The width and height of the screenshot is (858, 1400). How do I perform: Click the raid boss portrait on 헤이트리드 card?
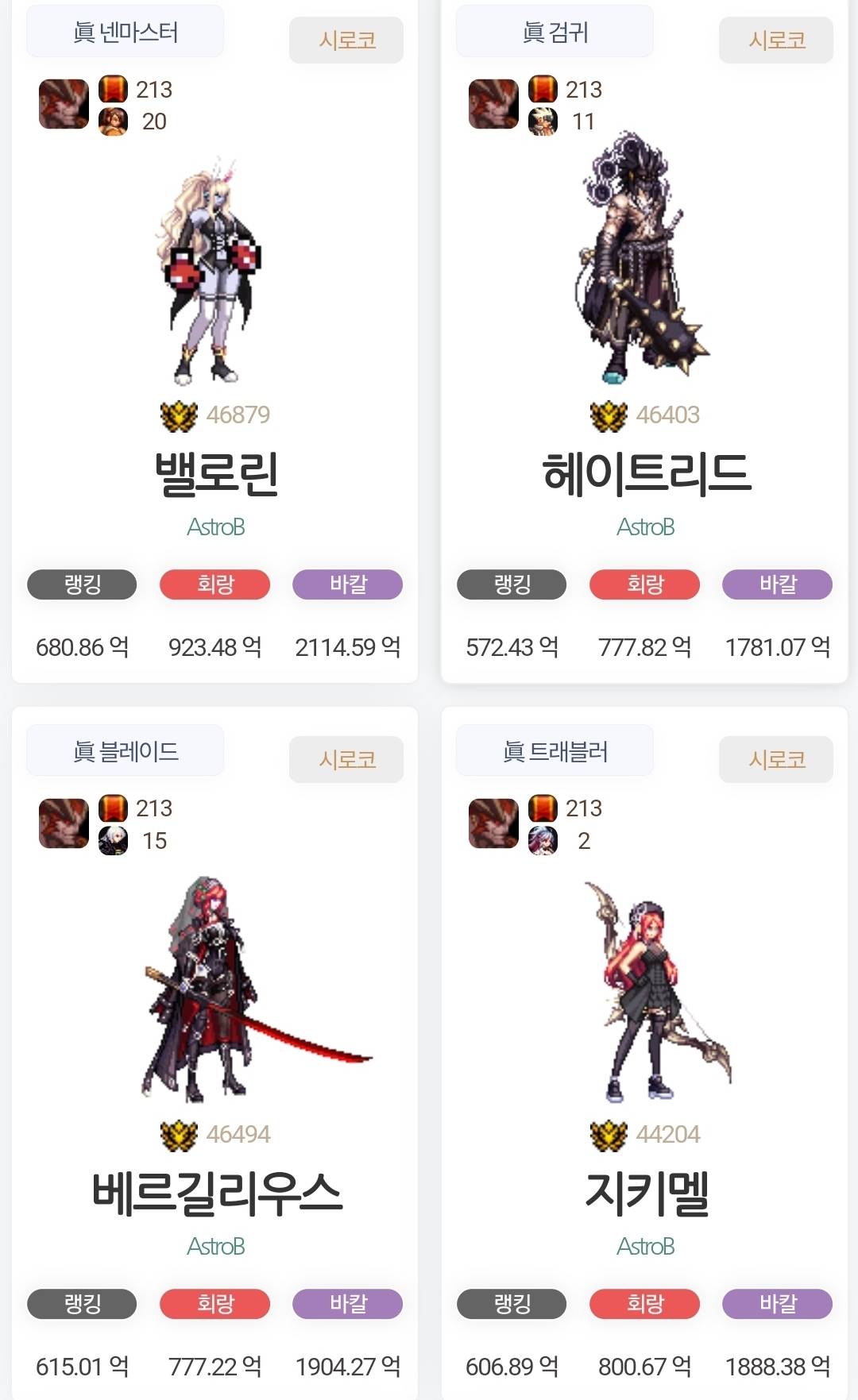pyautogui.click(x=493, y=103)
